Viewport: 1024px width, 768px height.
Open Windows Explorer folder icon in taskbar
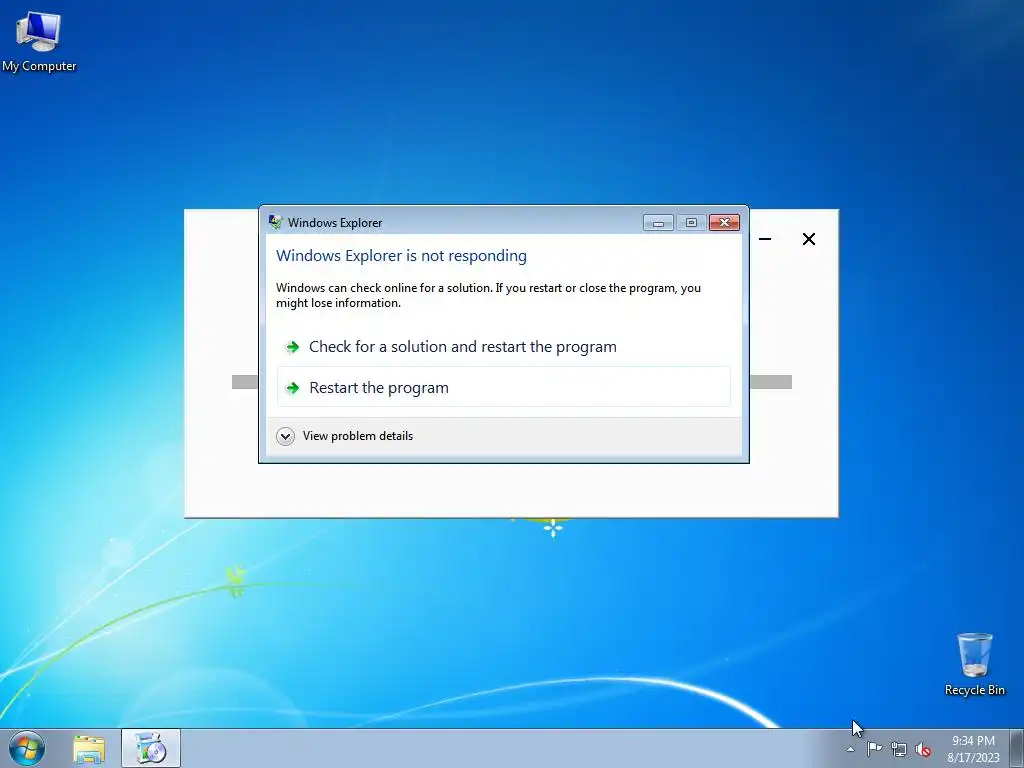[89, 749]
